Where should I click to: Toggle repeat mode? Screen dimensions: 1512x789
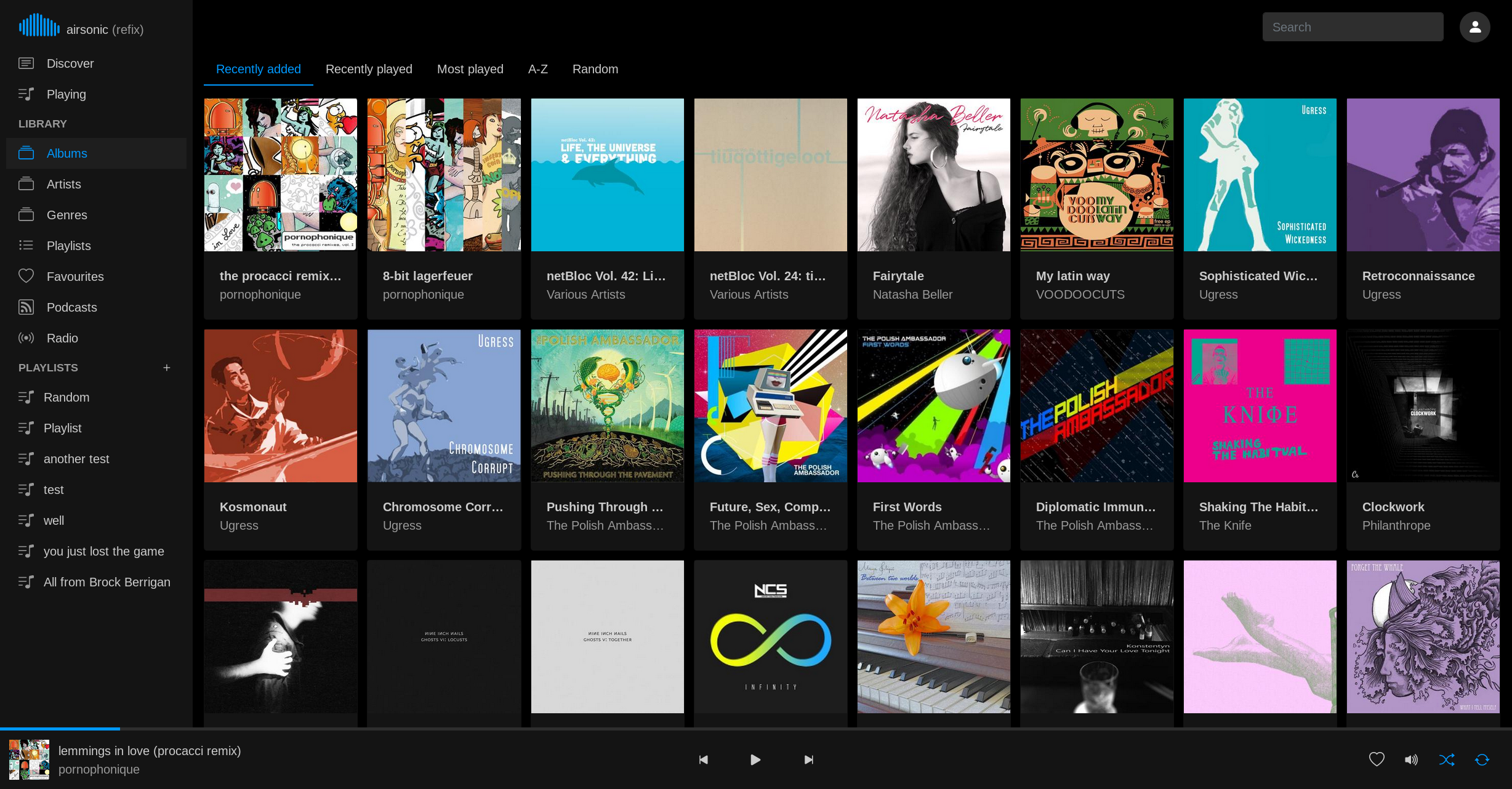[1482, 759]
